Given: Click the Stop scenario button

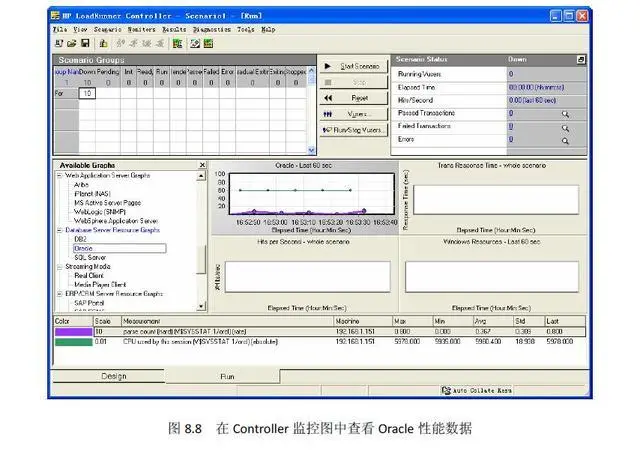Looking at the screenshot, I should (x=353, y=82).
